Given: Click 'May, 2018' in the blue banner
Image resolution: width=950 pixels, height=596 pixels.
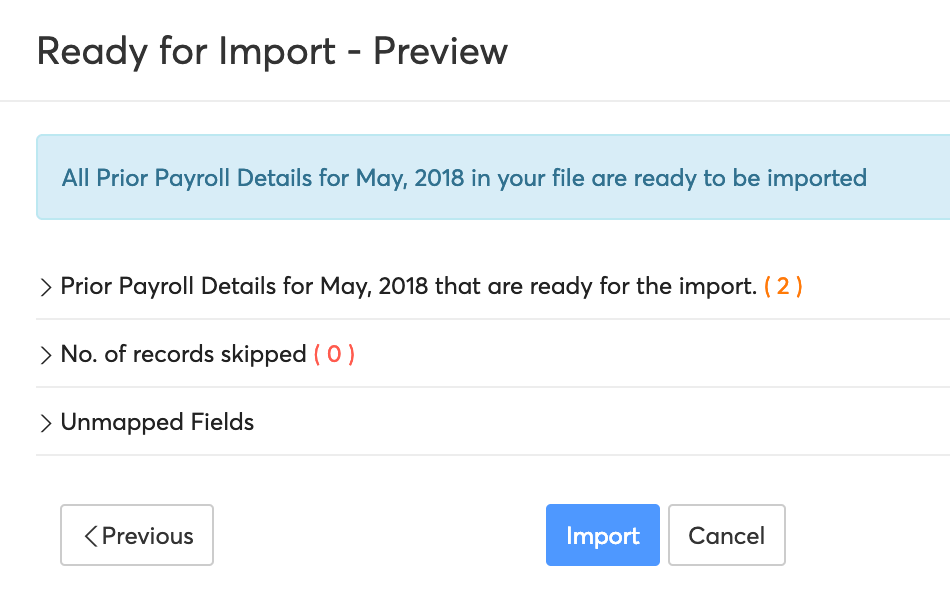Looking at the screenshot, I should pos(409,178).
